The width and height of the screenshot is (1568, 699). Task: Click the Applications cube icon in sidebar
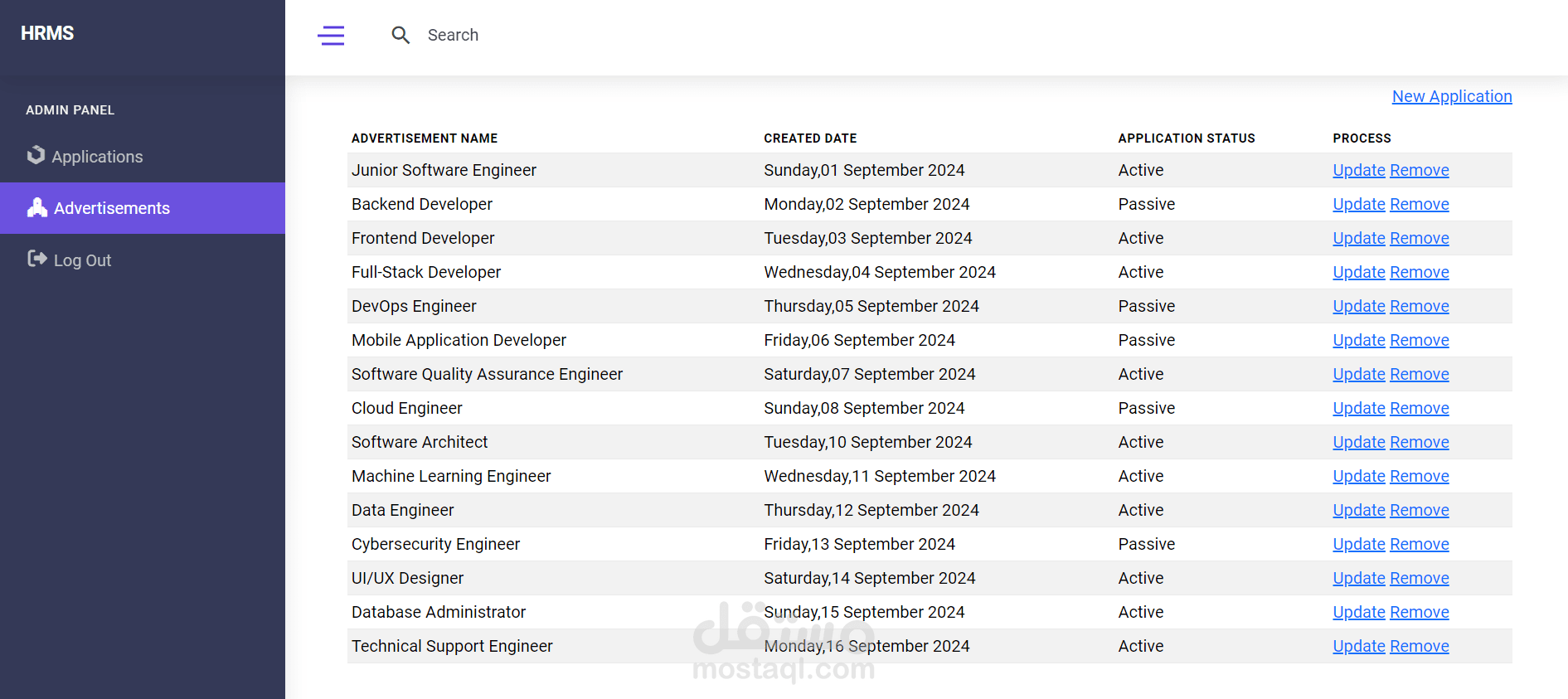[36, 155]
